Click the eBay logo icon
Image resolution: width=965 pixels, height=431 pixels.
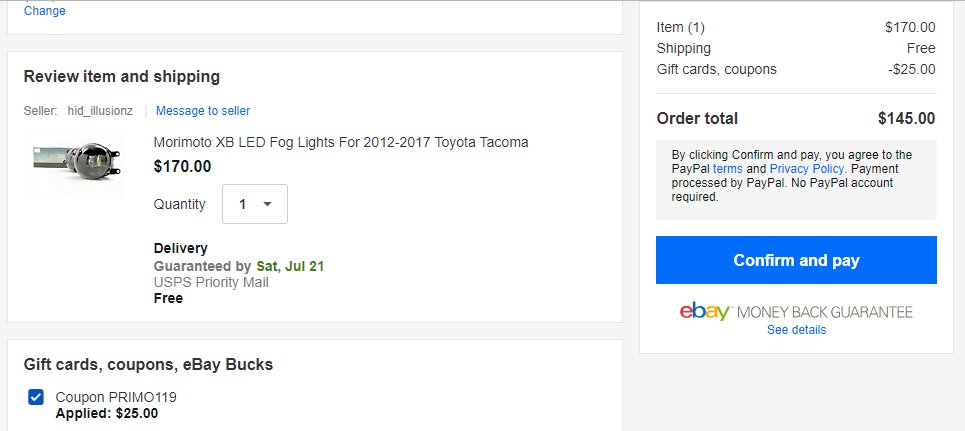click(x=704, y=312)
